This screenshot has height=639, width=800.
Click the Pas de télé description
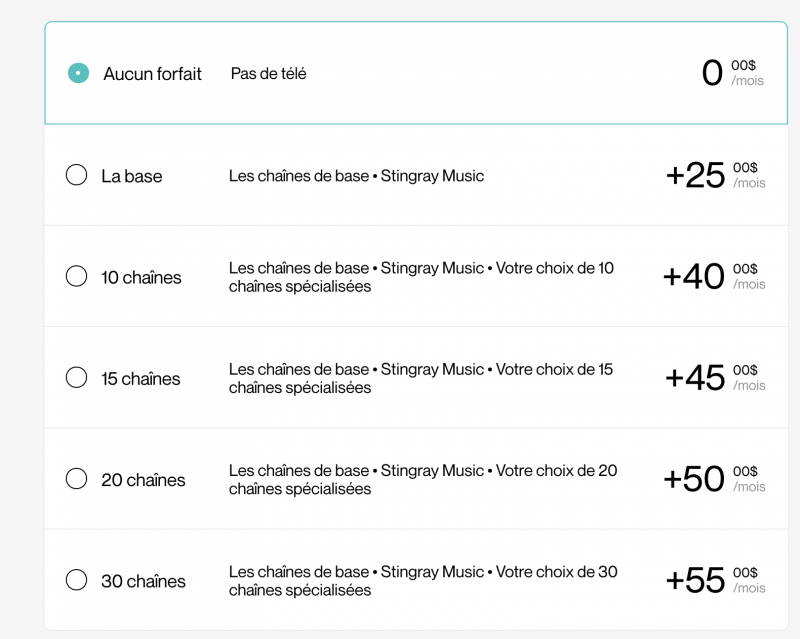268,74
